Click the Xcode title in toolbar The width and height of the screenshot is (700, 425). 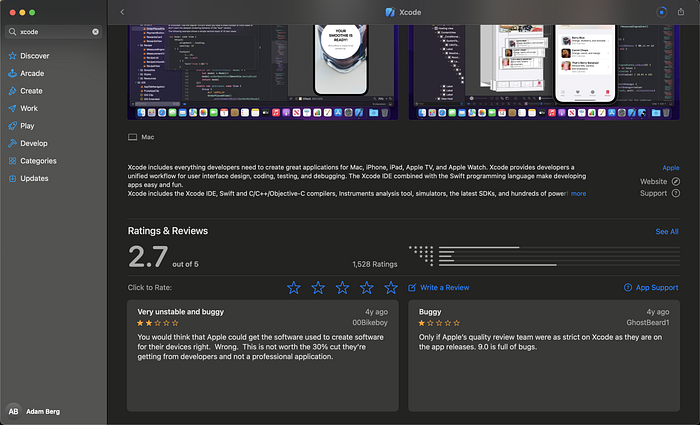[x=410, y=12]
